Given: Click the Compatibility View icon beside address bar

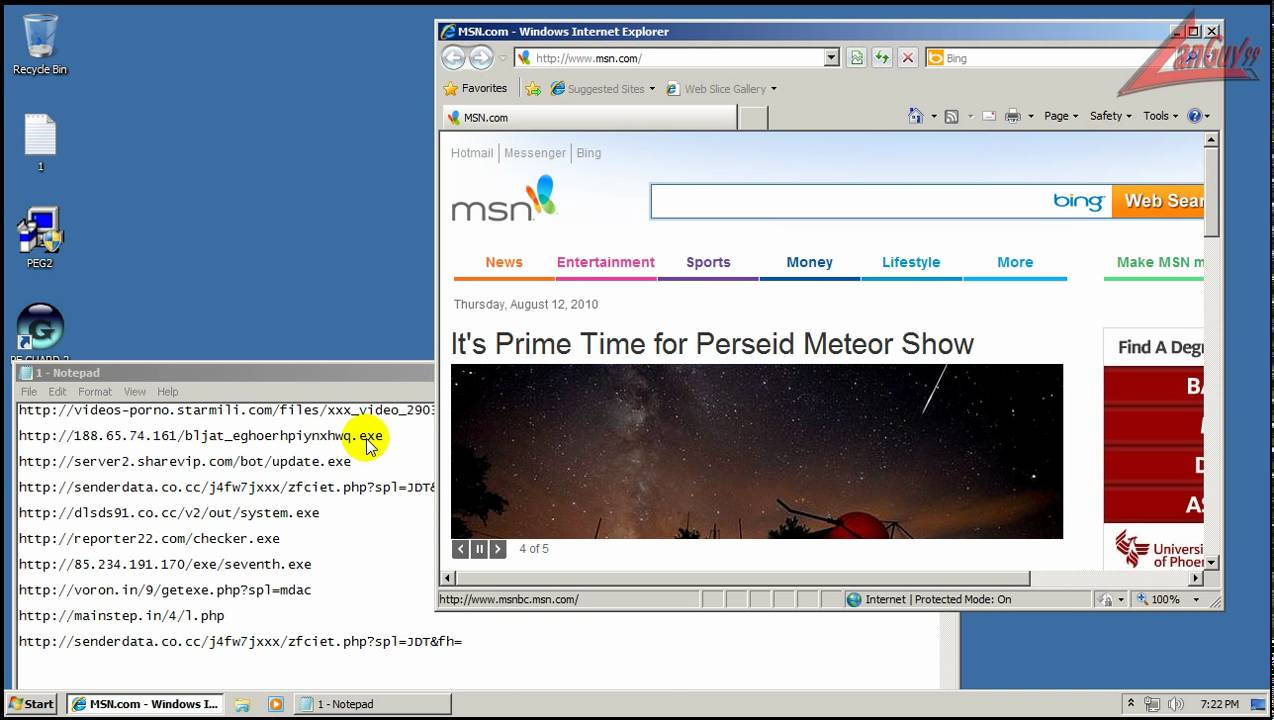Looking at the screenshot, I should (x=857, y=58).
